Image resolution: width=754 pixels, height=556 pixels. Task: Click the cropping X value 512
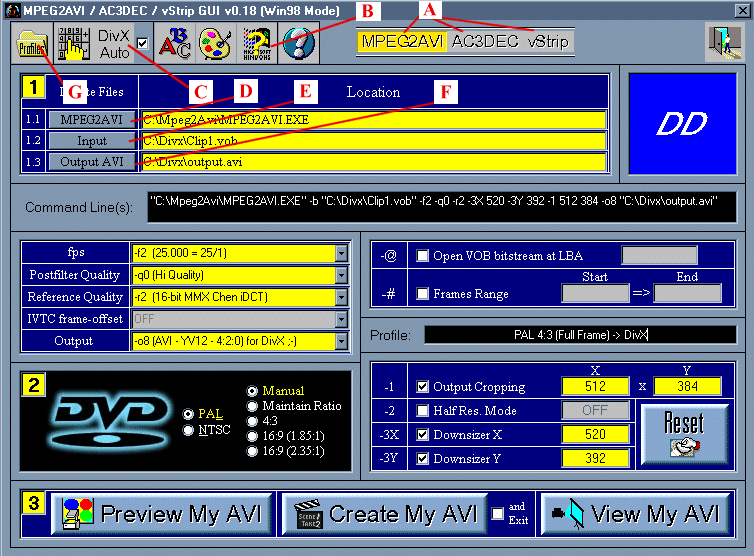595,386
